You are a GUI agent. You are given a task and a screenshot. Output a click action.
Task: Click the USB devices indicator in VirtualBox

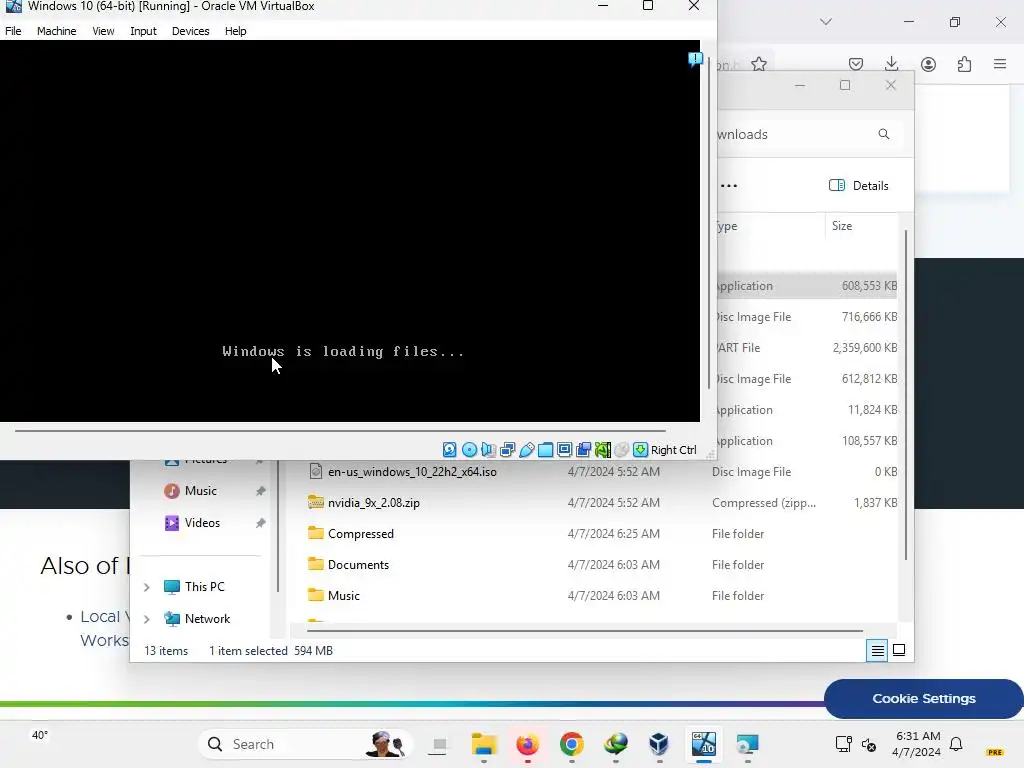click(526, 449)
